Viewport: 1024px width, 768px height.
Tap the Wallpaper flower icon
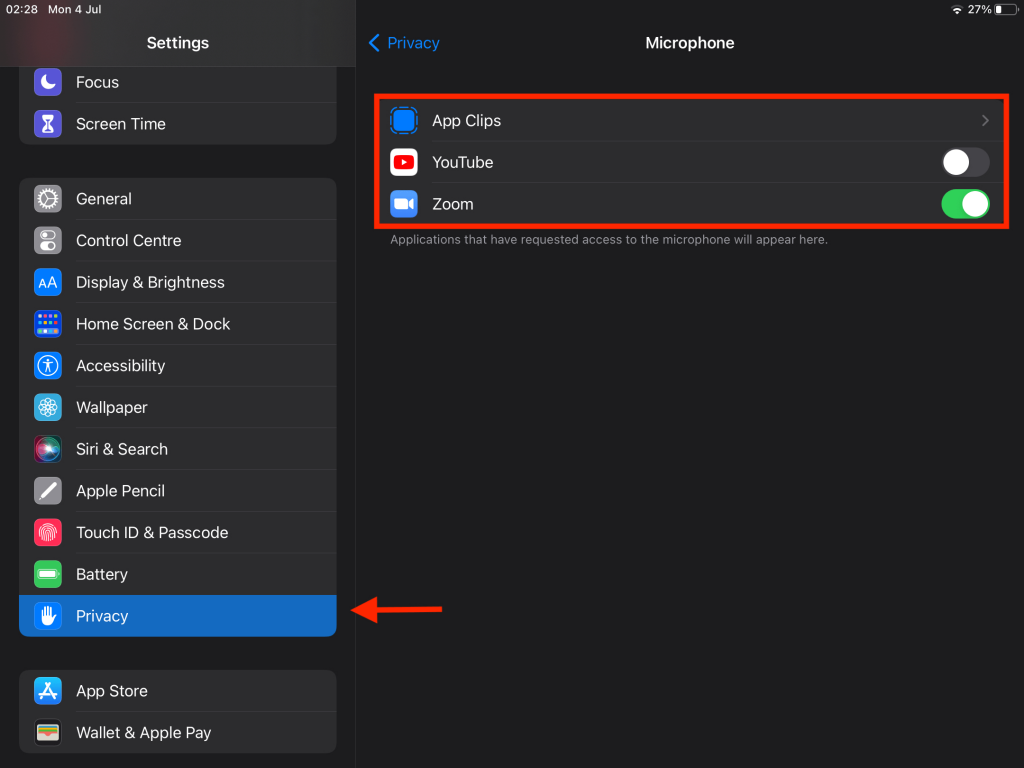[x=48, y=408]
